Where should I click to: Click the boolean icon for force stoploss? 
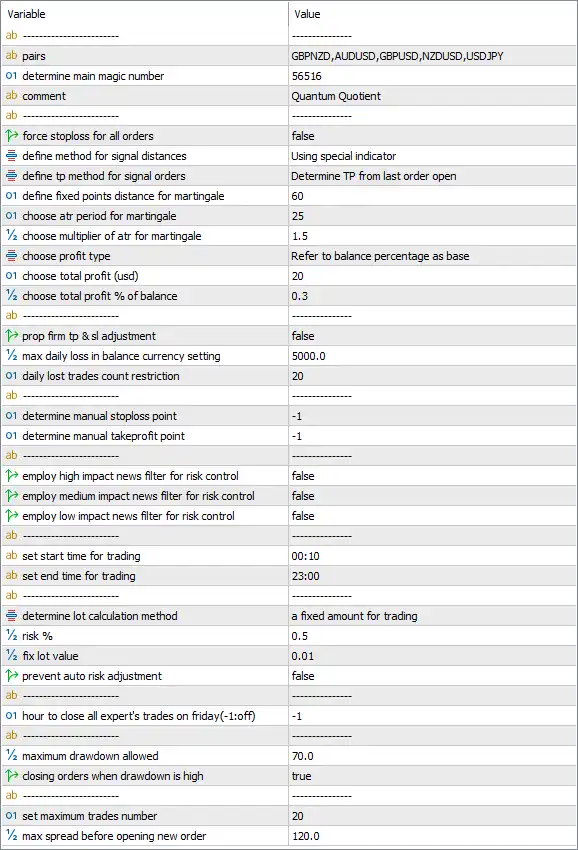pyautogui.click(x=11, y=136)
